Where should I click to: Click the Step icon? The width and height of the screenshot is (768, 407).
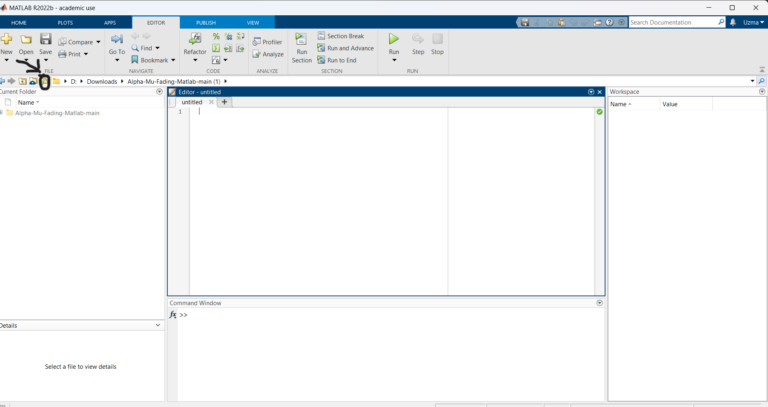click(418, 39)
